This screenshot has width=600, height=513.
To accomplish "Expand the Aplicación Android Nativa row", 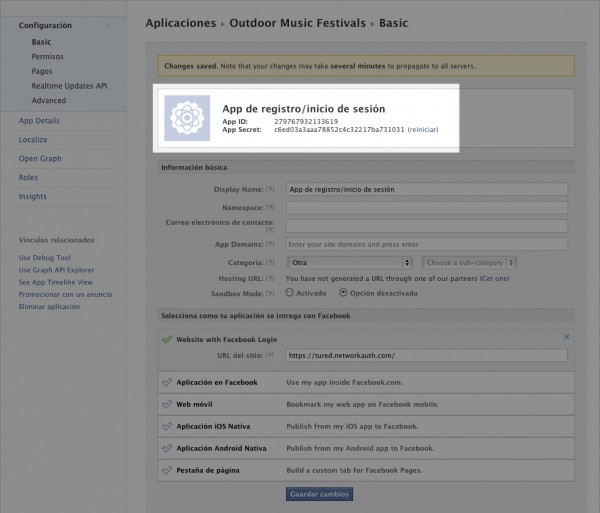I will tap(366, 448).
